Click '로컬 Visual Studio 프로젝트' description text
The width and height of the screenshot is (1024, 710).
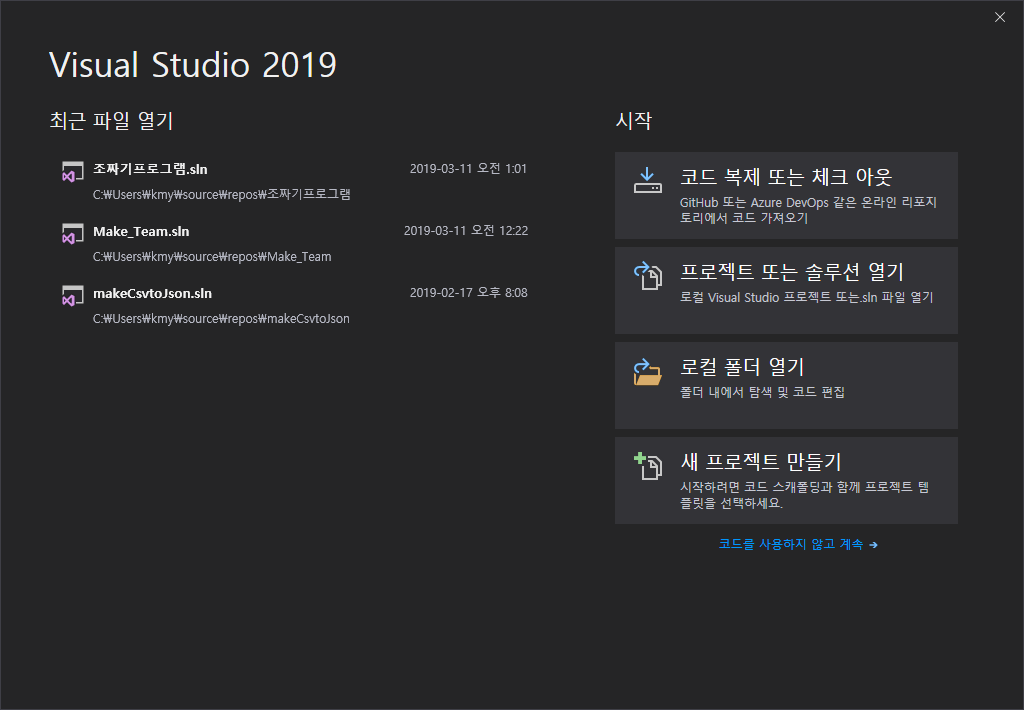point(807,297)
